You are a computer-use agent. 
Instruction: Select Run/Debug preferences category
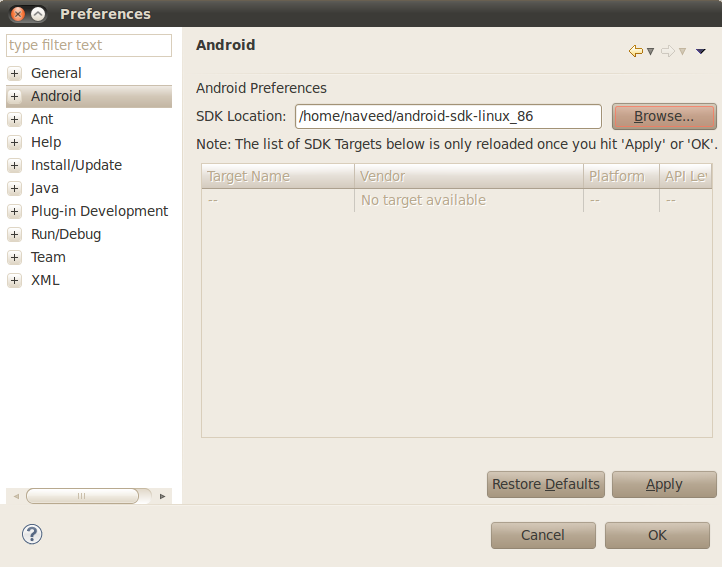click(x=66, y=234)
